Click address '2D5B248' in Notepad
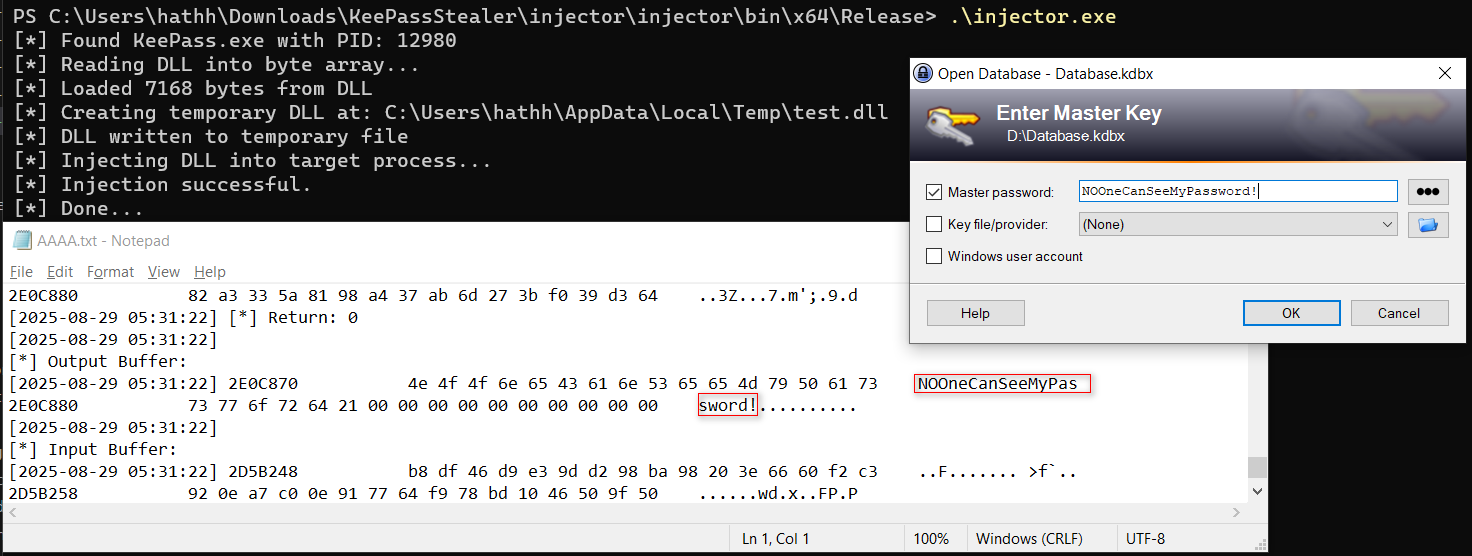The height and width of the screenshot is (556, 1472). pyautogui.click(x=263, y=472)
